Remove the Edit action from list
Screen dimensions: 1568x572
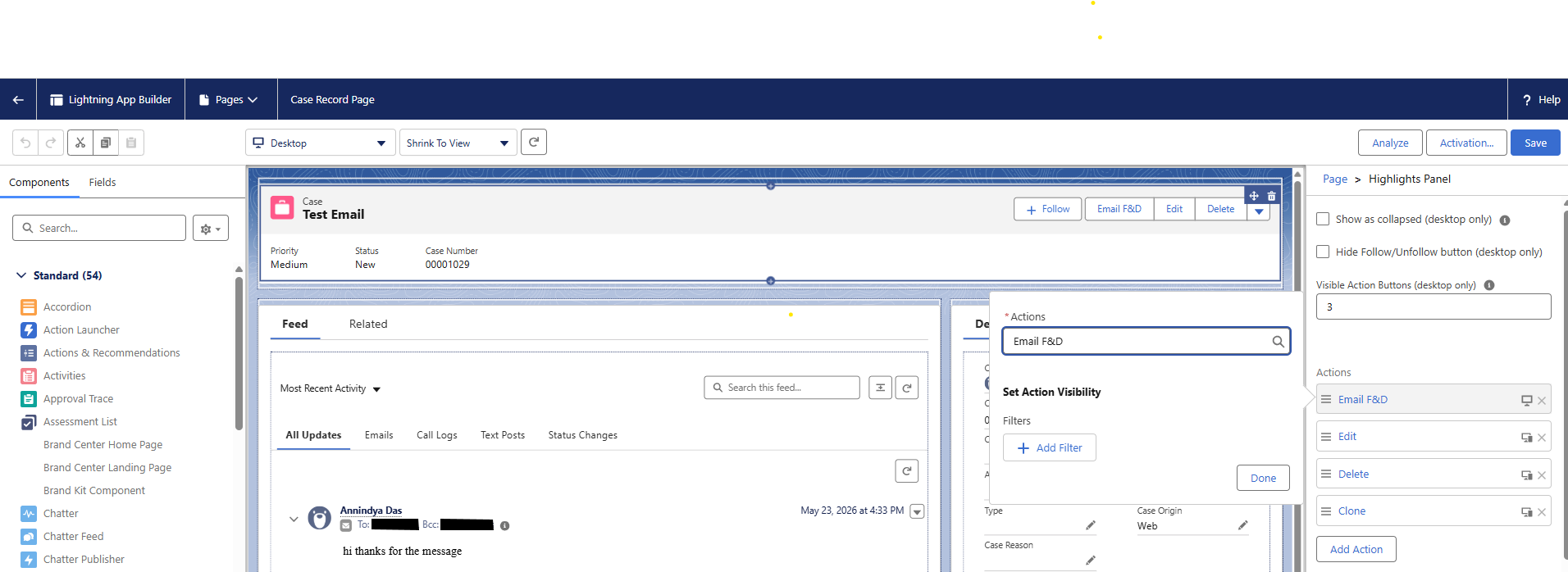tap(1542, 438)
